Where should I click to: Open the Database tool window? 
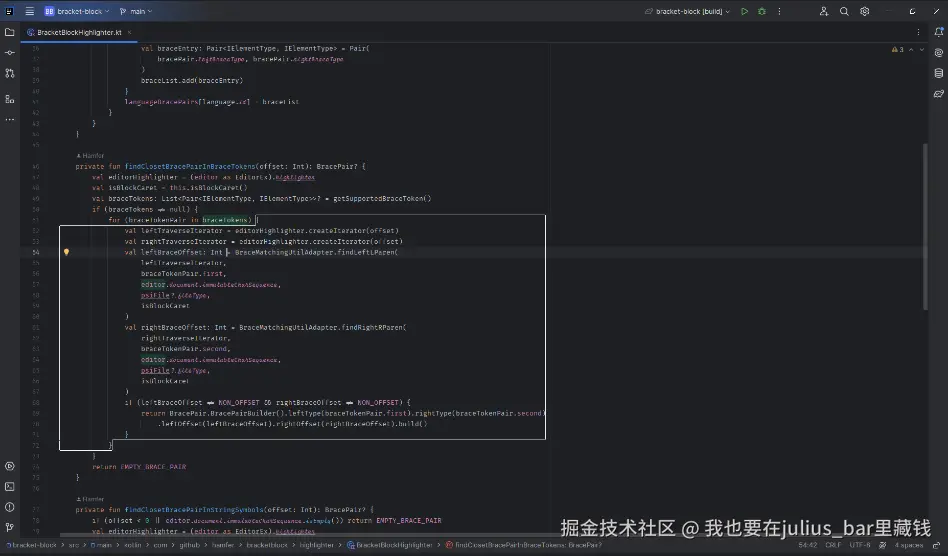[x=938, y=73]
